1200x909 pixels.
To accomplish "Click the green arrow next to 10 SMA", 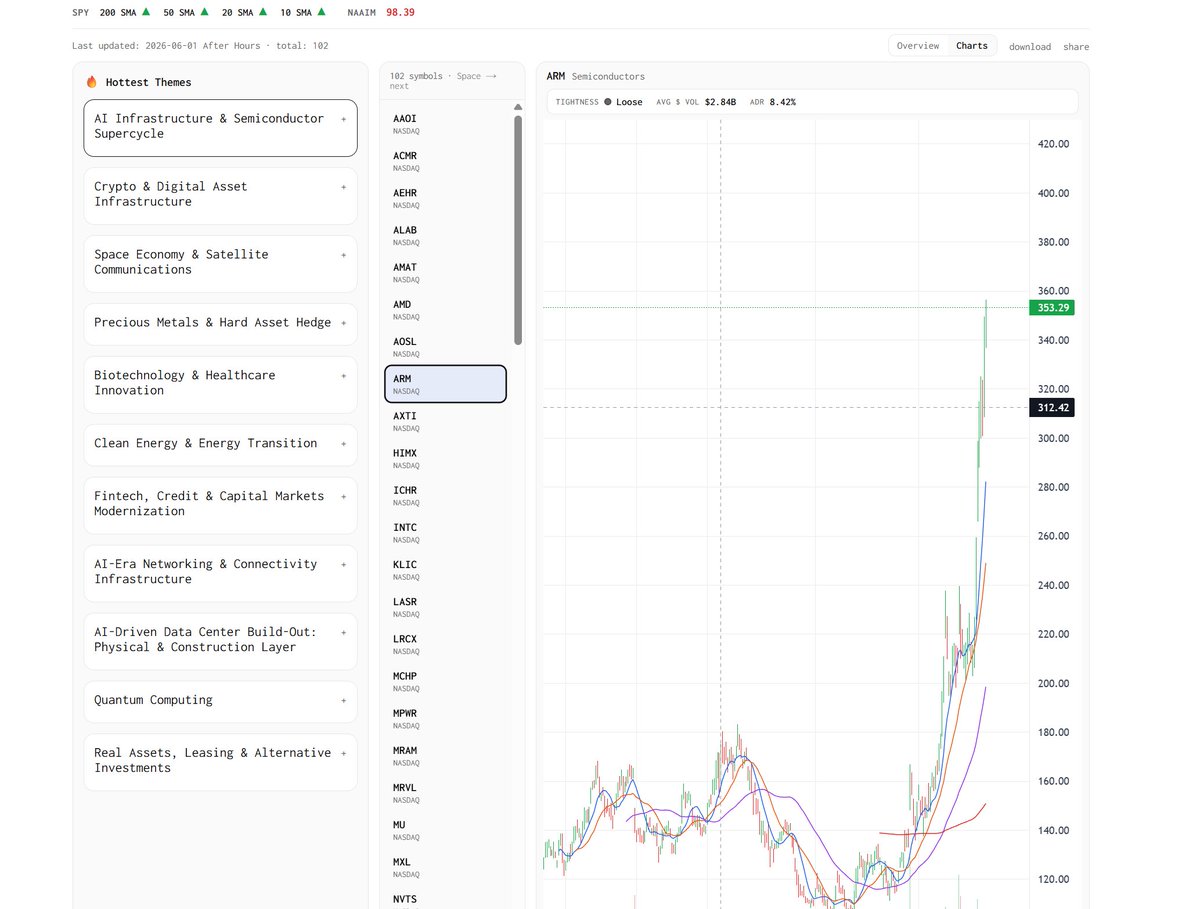I will pyautogui.click(x=322, y=12).
